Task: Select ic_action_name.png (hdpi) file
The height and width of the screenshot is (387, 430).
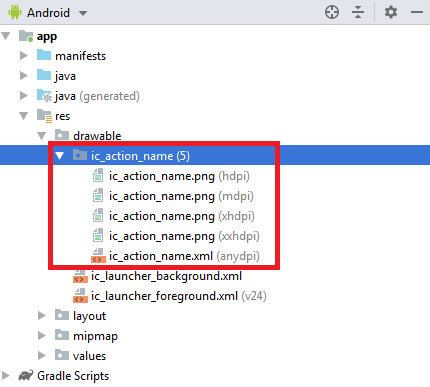Action: [179, 176]
